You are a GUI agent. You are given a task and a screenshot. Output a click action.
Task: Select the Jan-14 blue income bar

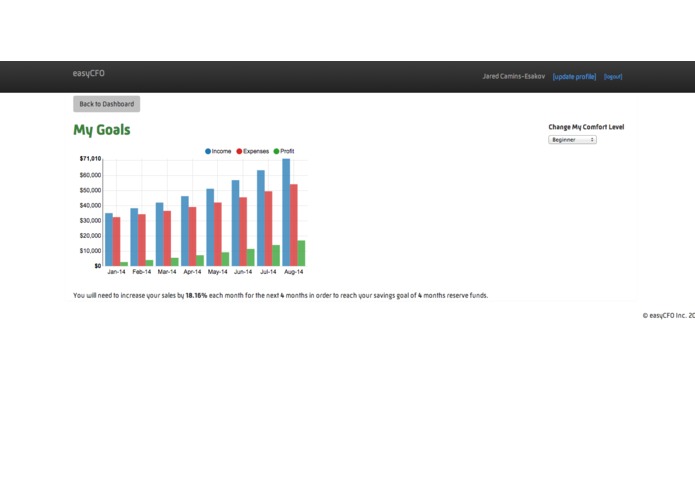tap(109, 240)
